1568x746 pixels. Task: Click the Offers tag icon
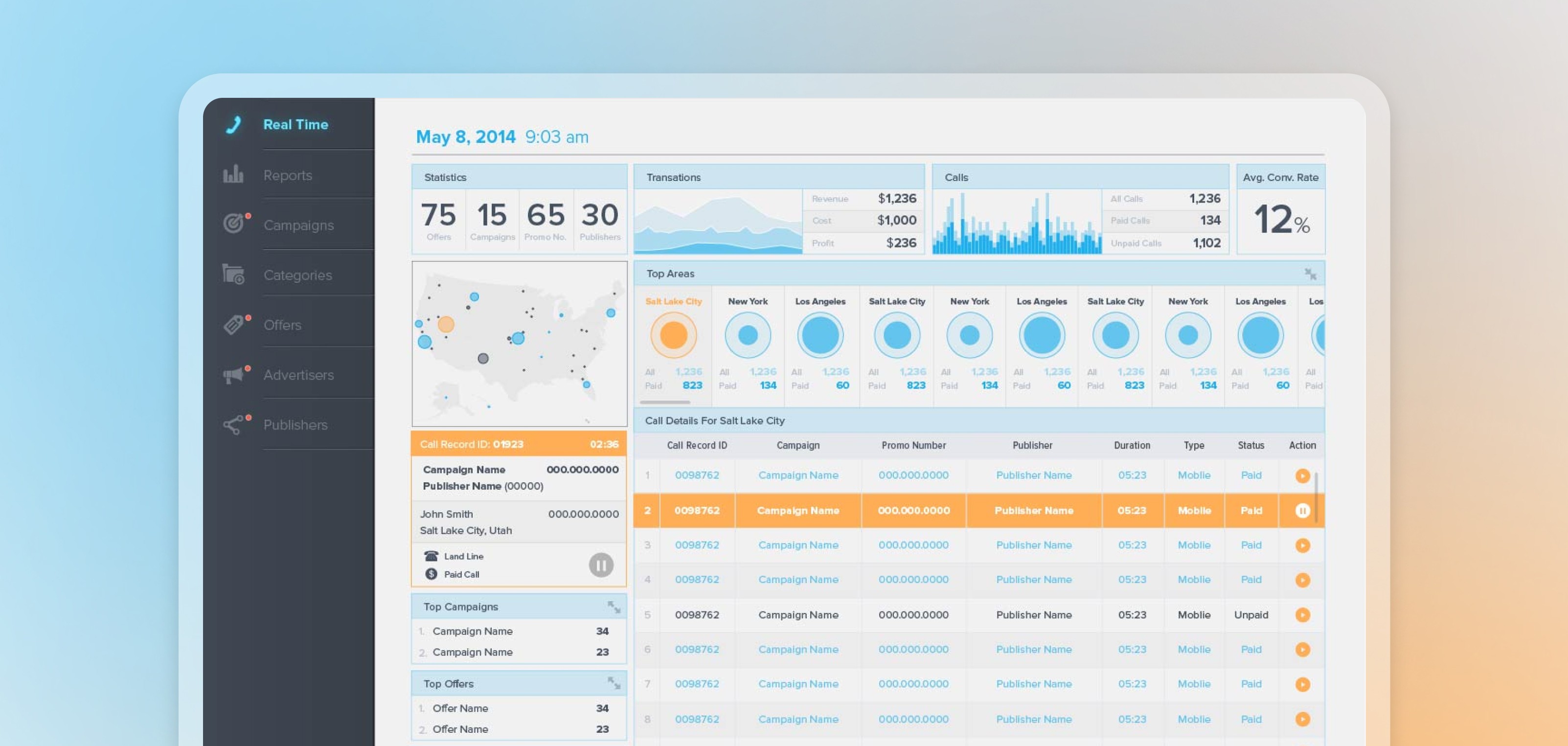pyautogui.click(x=234, y=324)
